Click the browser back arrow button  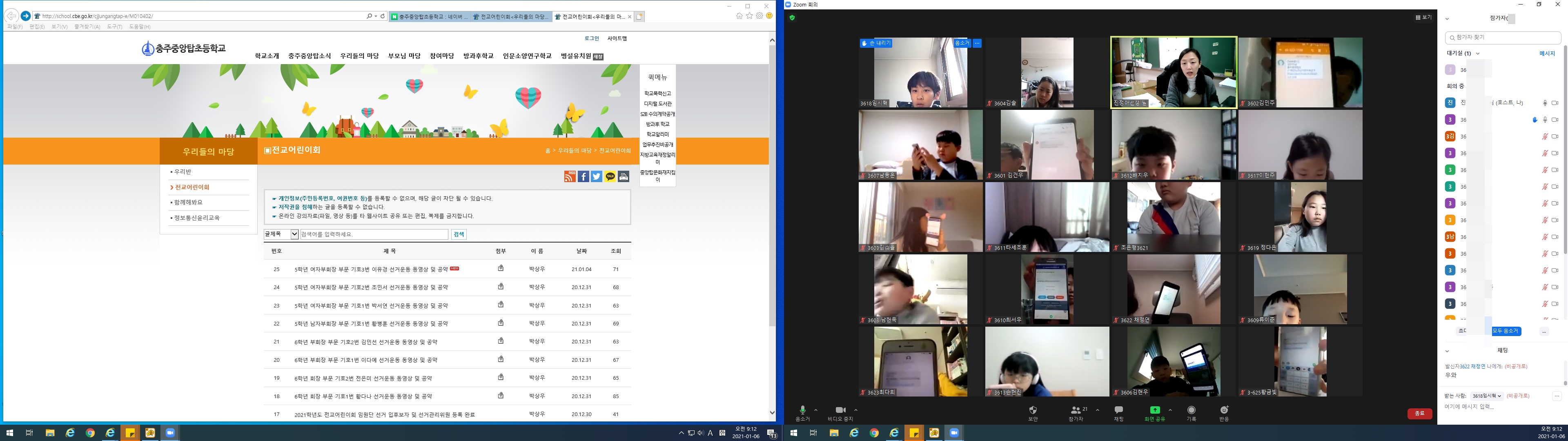pos(11,16)
